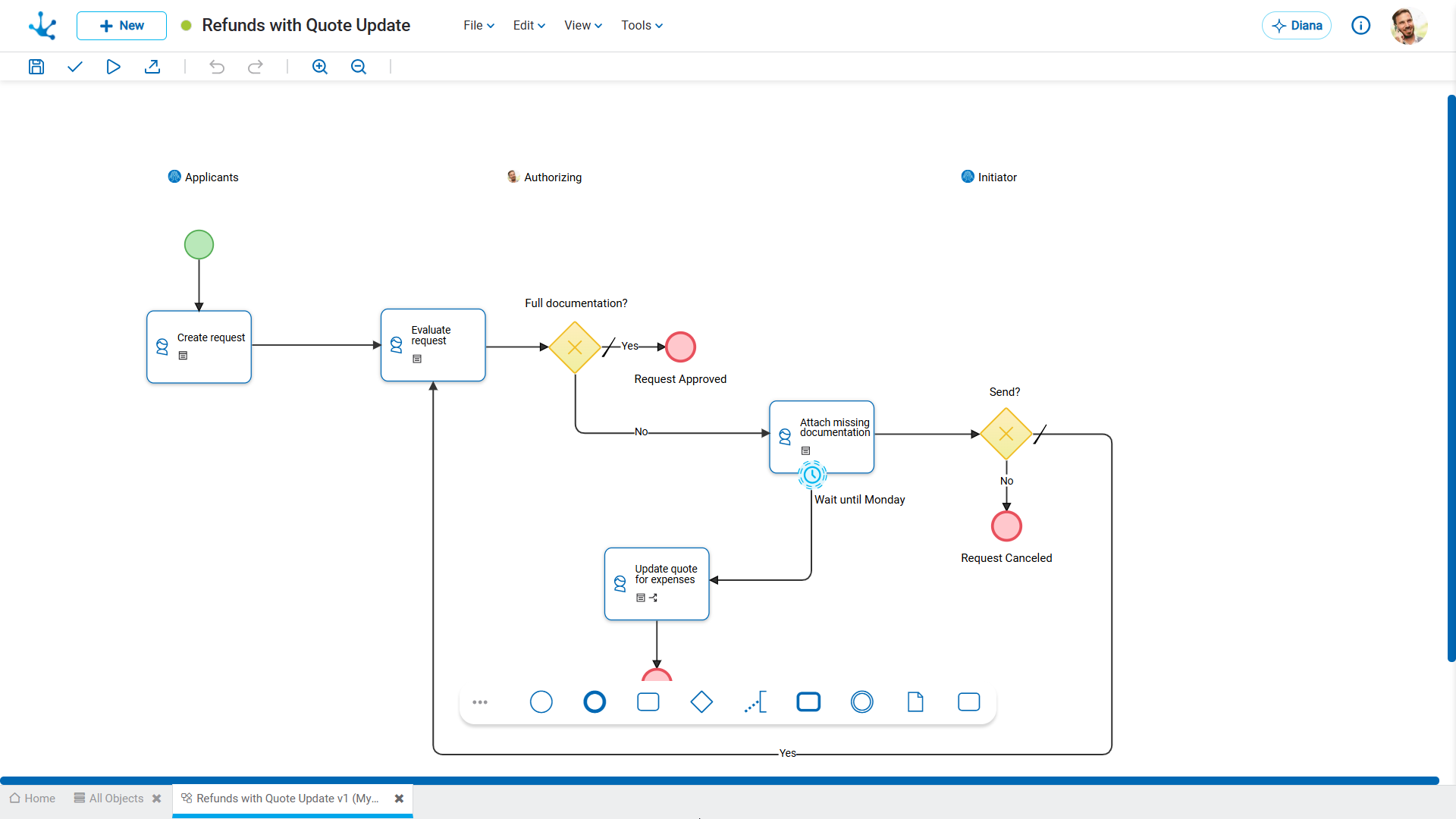The image size is (1456, 819).
Task: Click the Undo arrow icon
Action: pos(217,67)
